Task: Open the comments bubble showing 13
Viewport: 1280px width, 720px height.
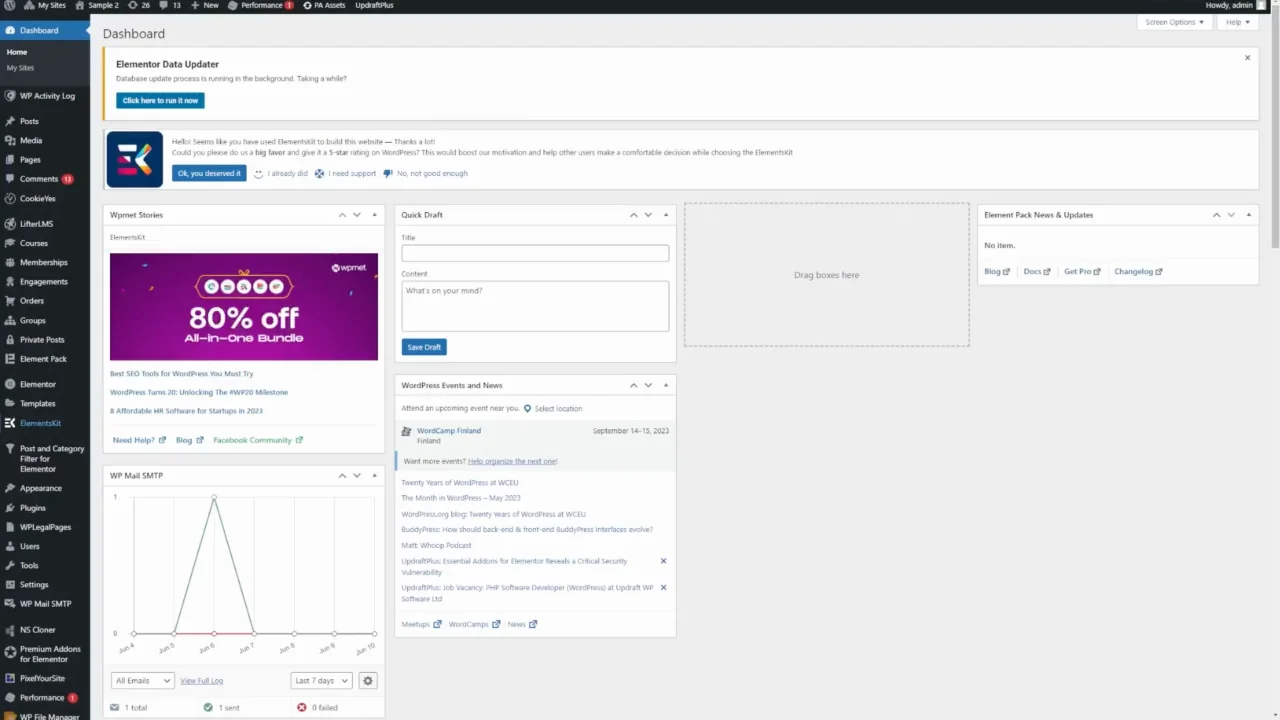Action: pyautogui.click(x=170, y=5)
